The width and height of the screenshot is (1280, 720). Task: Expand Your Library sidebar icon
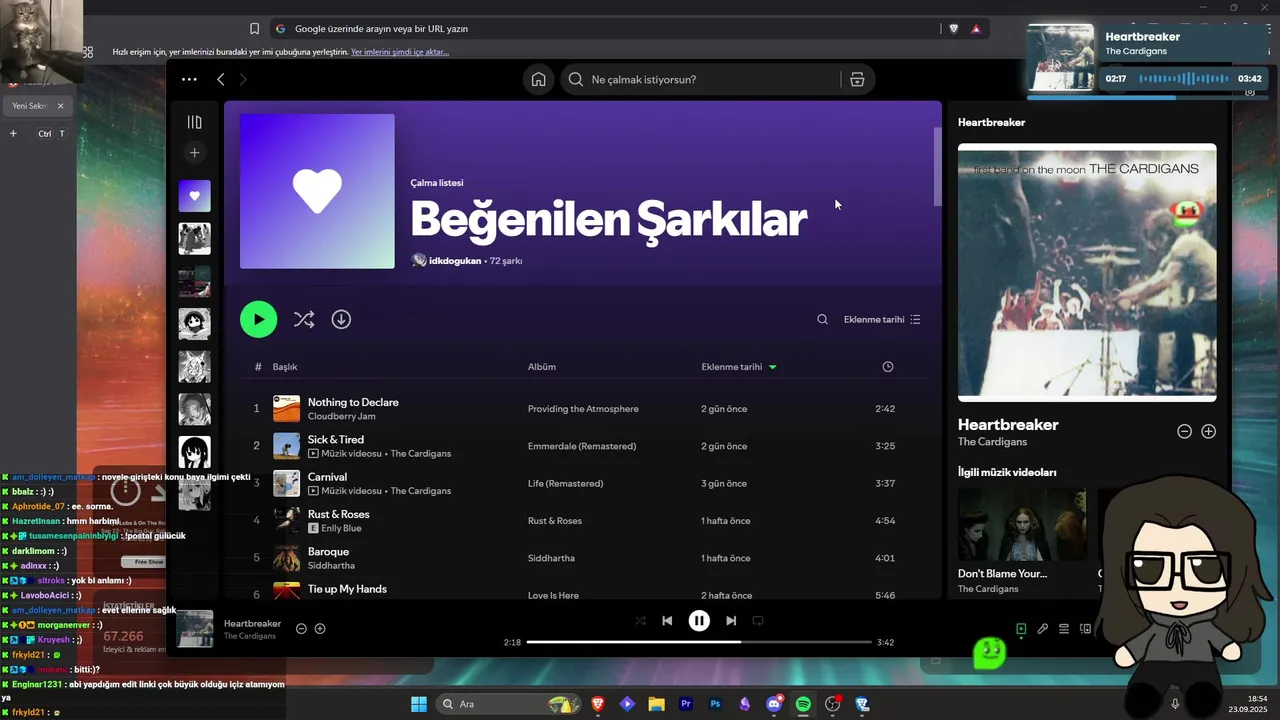tap(194, 122)
